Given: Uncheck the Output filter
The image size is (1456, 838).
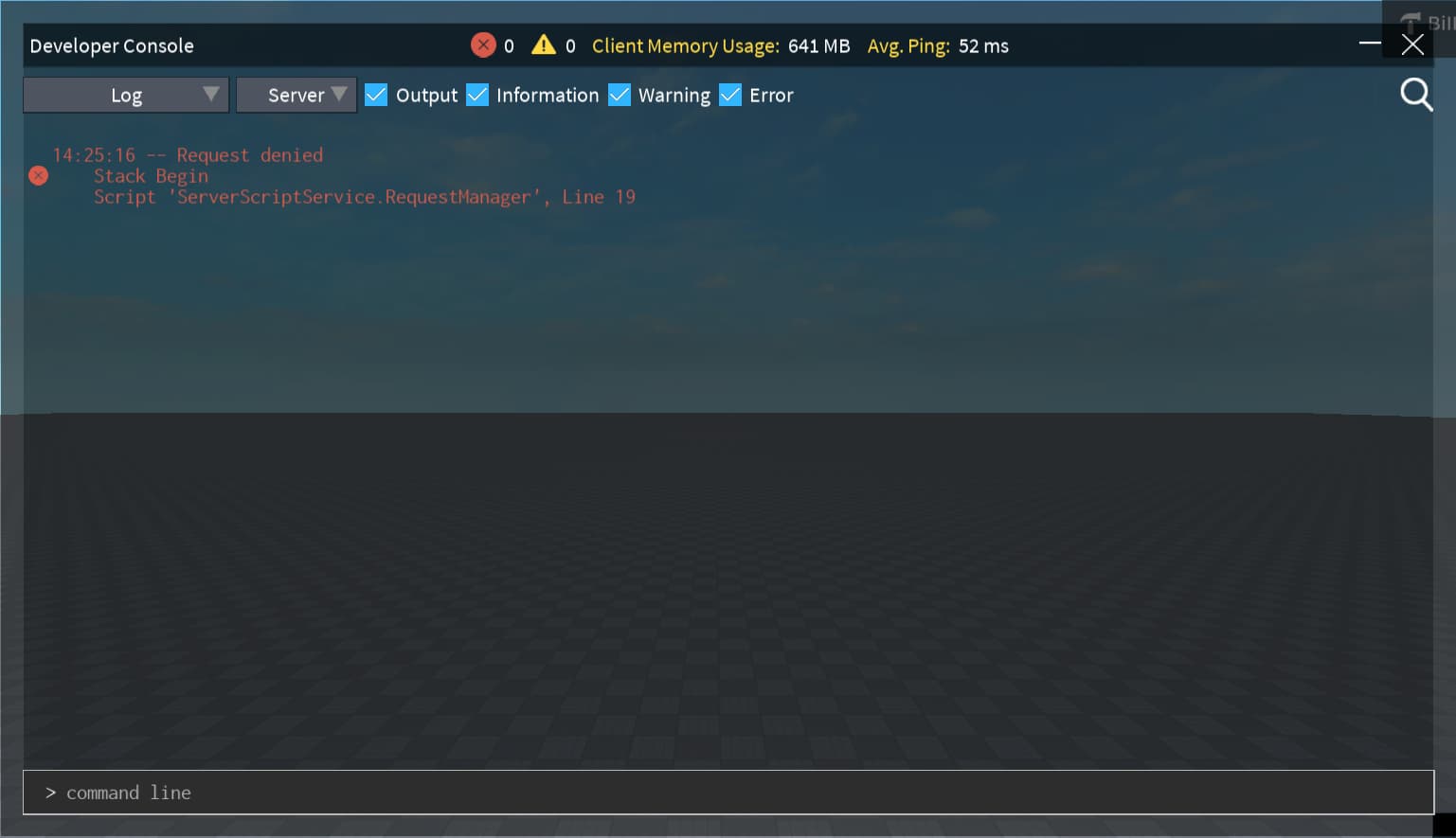Looking at the screenshot, I should pos(376,95).
